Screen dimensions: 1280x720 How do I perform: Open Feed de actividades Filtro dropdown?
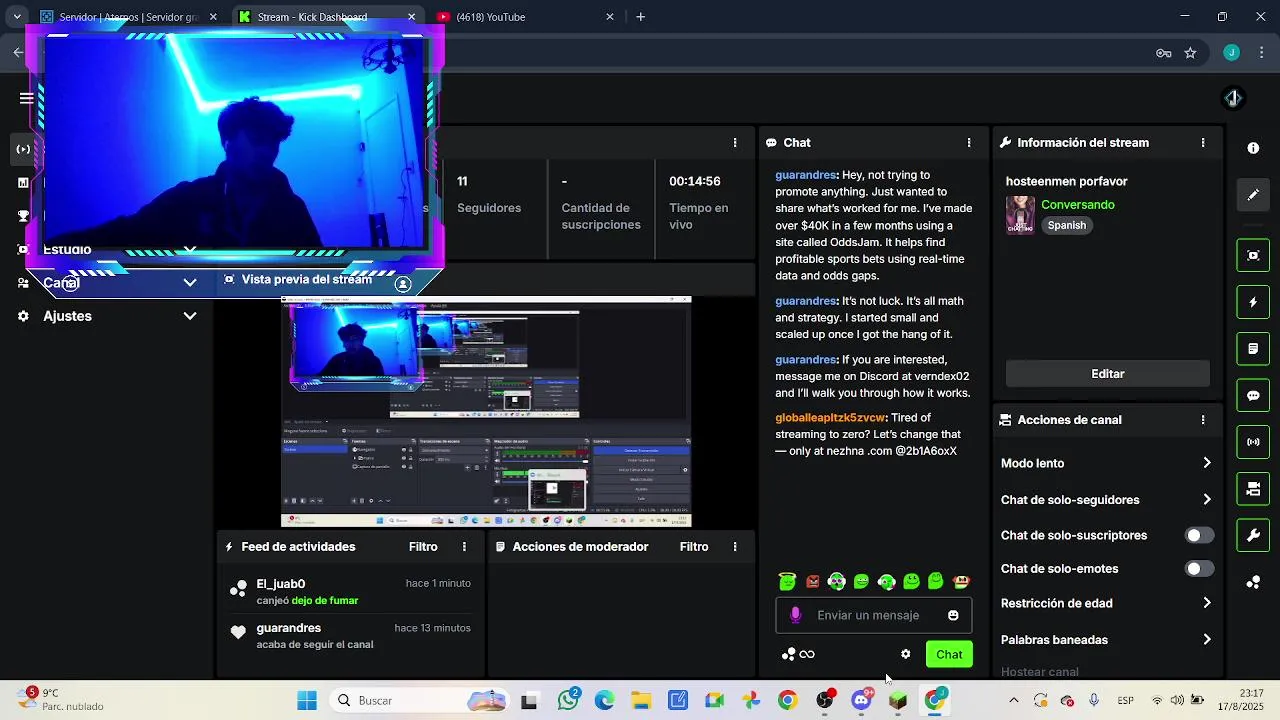[x=423, y=547]
